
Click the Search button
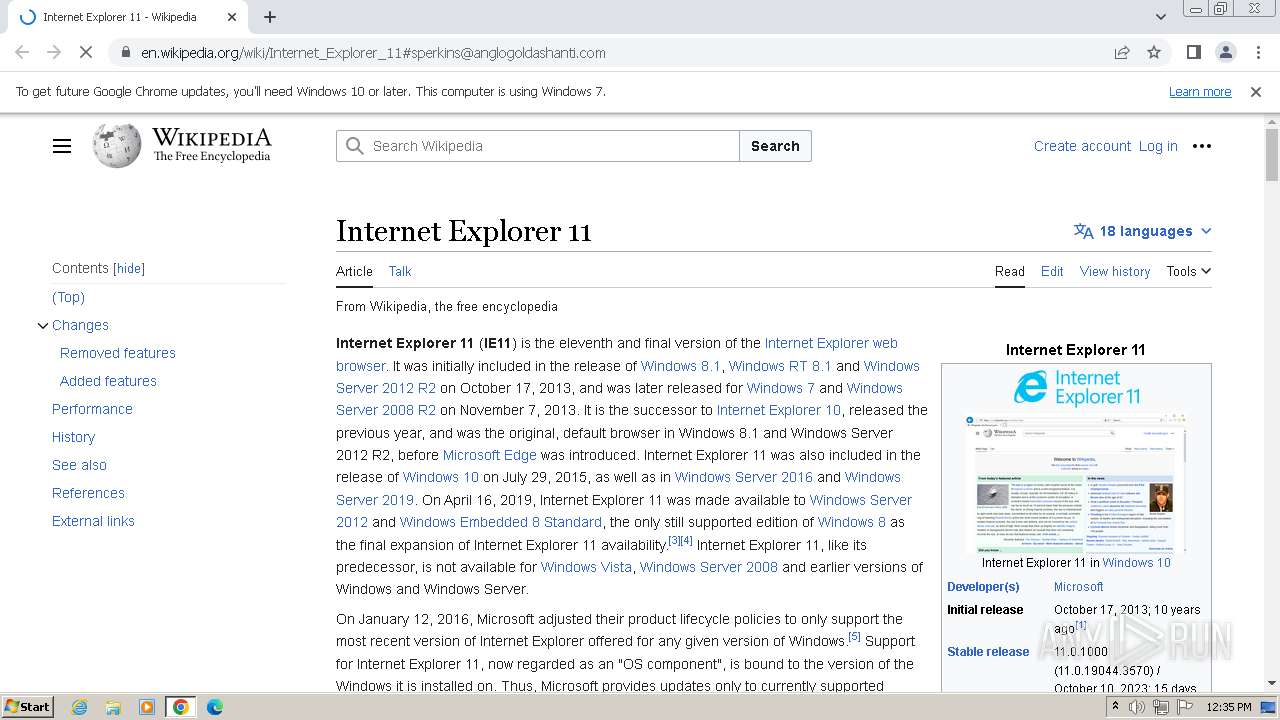tap(775, 146)
